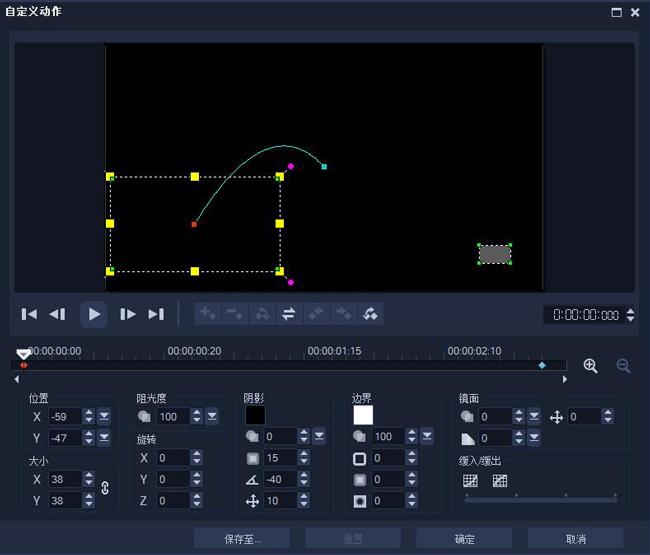Click the Save to button
Viewport: 650px width, 555px height.
click(x=242, y=538)
